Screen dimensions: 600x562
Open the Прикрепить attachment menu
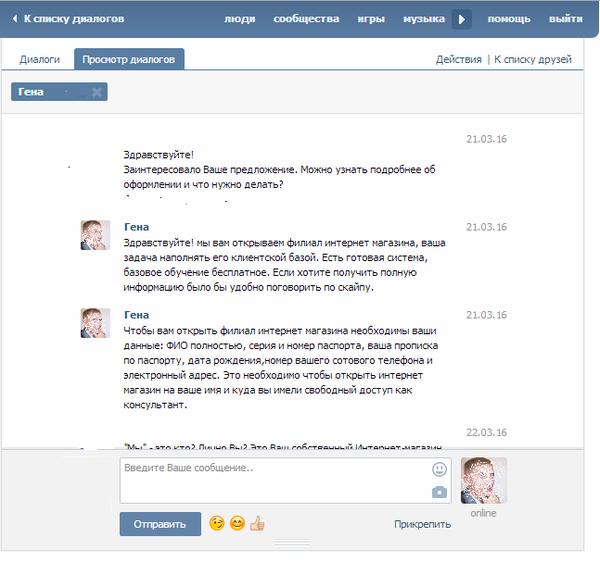pos(422,524)
